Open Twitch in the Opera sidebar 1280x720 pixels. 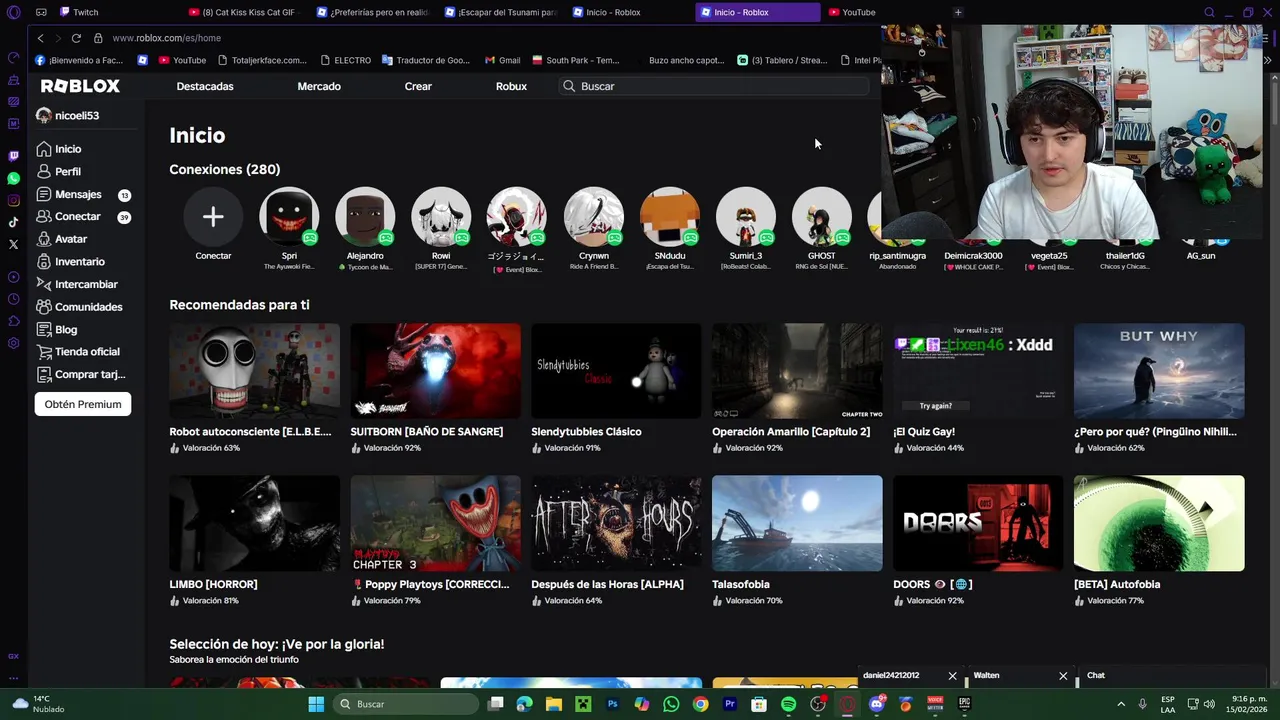[13, 156]
